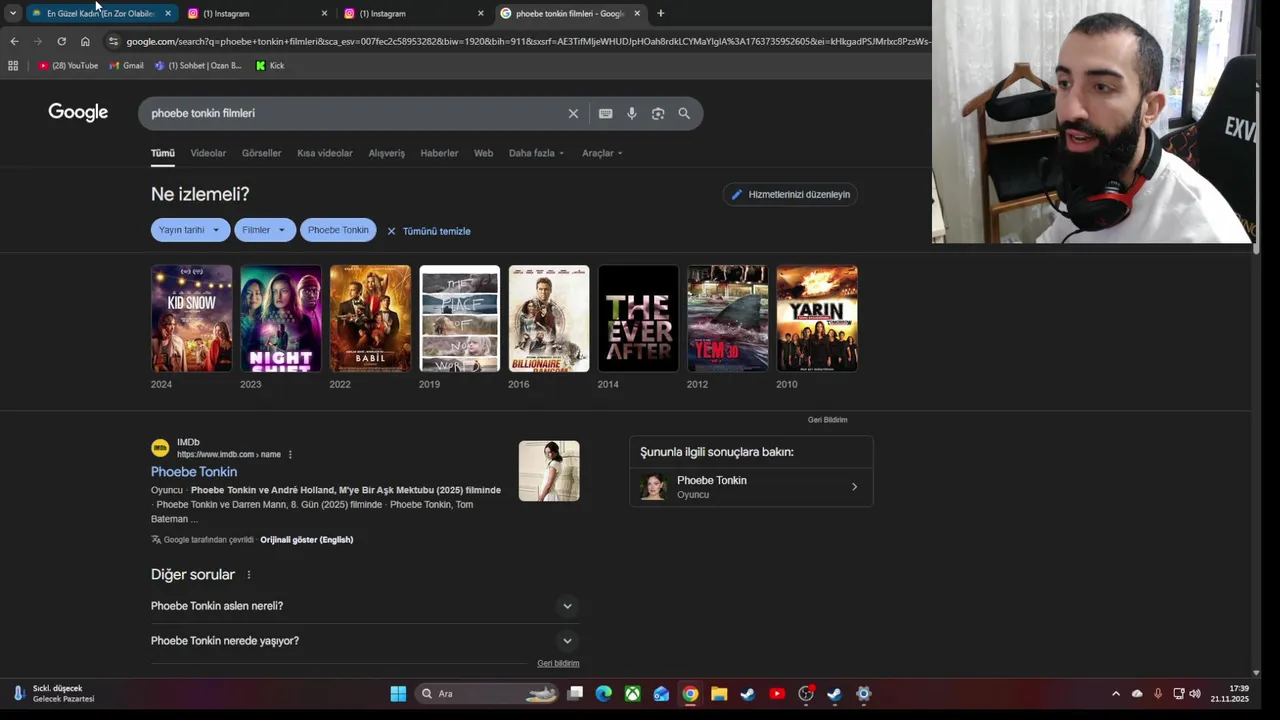Viewport: 1280px width, 720px height.
Task: Open the Web search tab
Action: [x=483, y=153]
